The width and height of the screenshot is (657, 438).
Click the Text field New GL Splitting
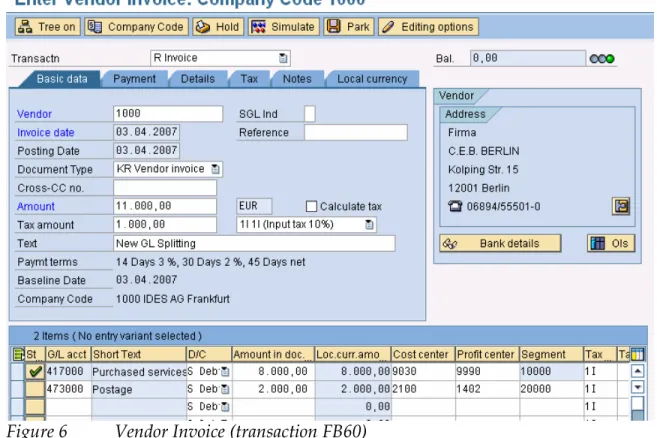(254, 244)
